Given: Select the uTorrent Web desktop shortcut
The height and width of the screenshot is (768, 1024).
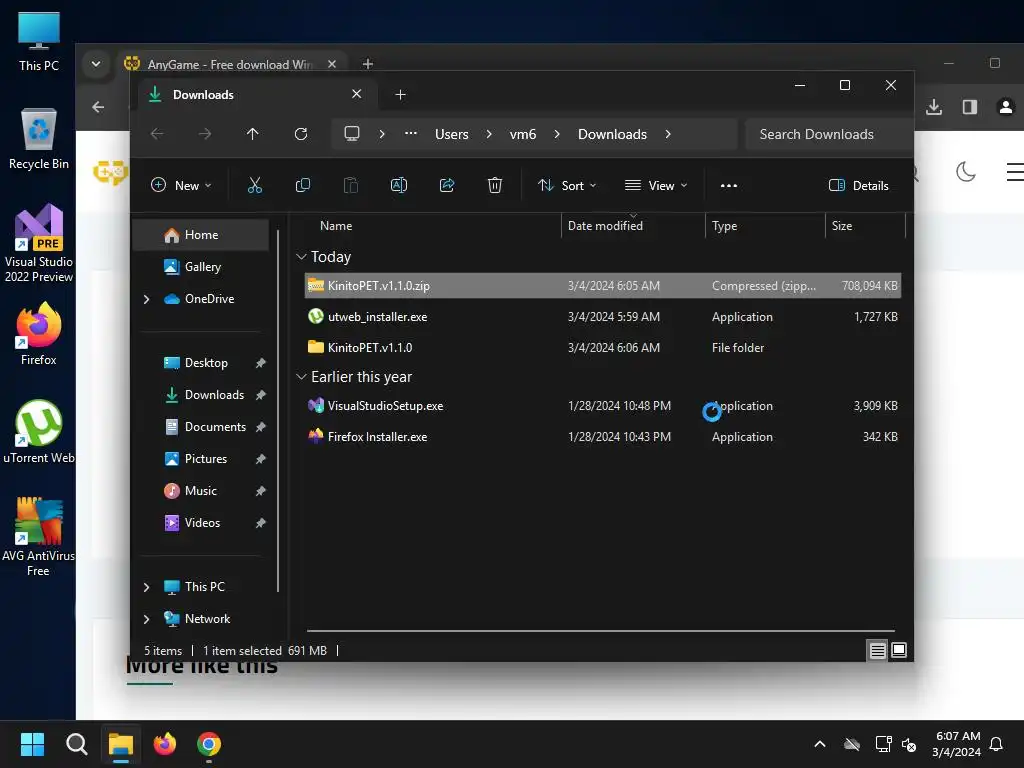Looking at the screenshot, I should (39, 432).
